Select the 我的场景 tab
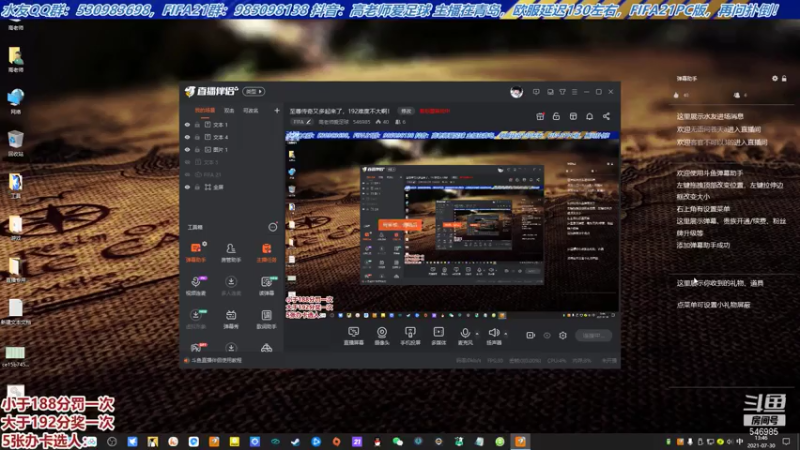800x450 pixels. pos(205,110)
